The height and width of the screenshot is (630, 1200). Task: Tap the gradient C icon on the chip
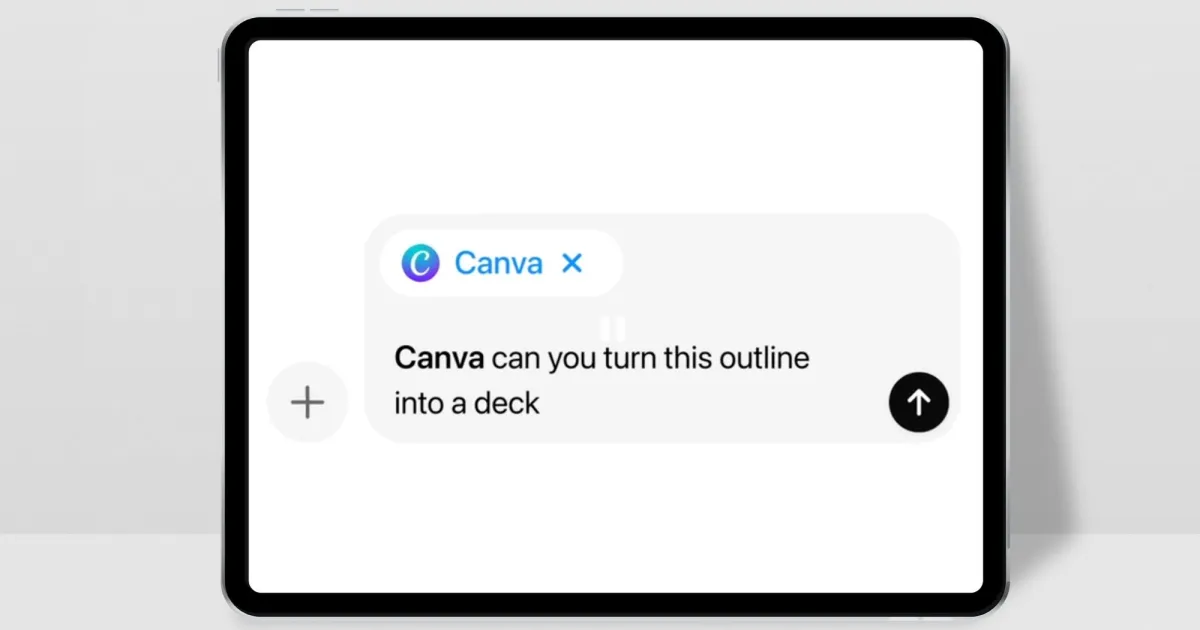[x=419, y=262]
